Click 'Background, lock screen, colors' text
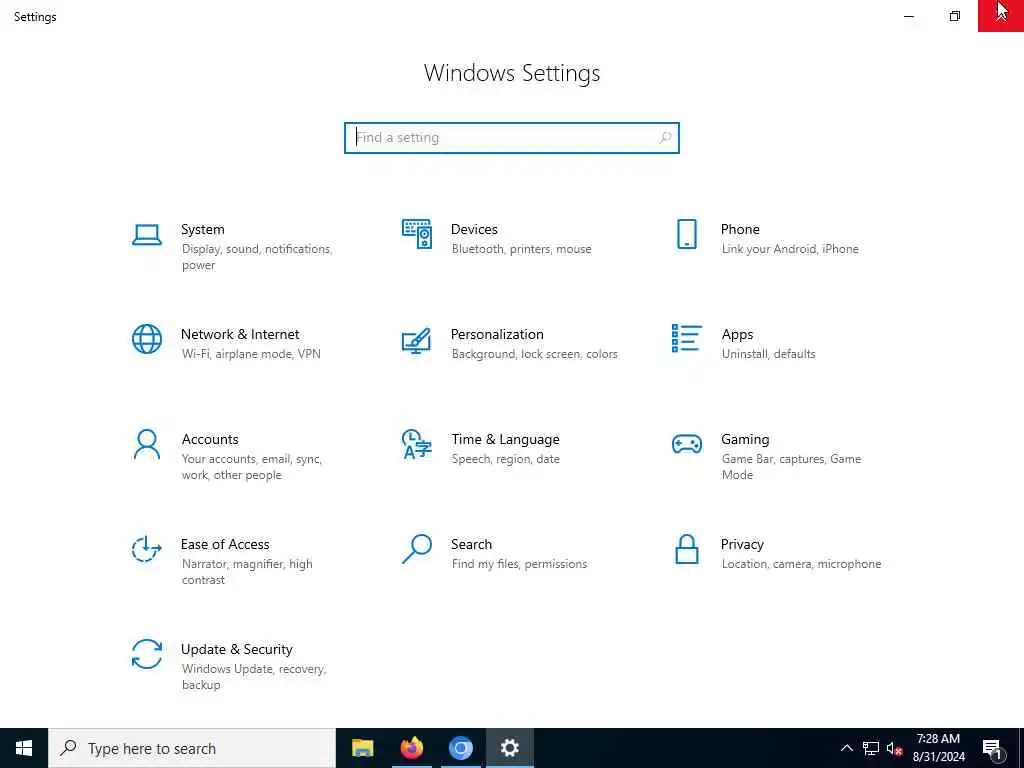The image size is (1024, 768). pyautogui.click(x=534, y=354)
